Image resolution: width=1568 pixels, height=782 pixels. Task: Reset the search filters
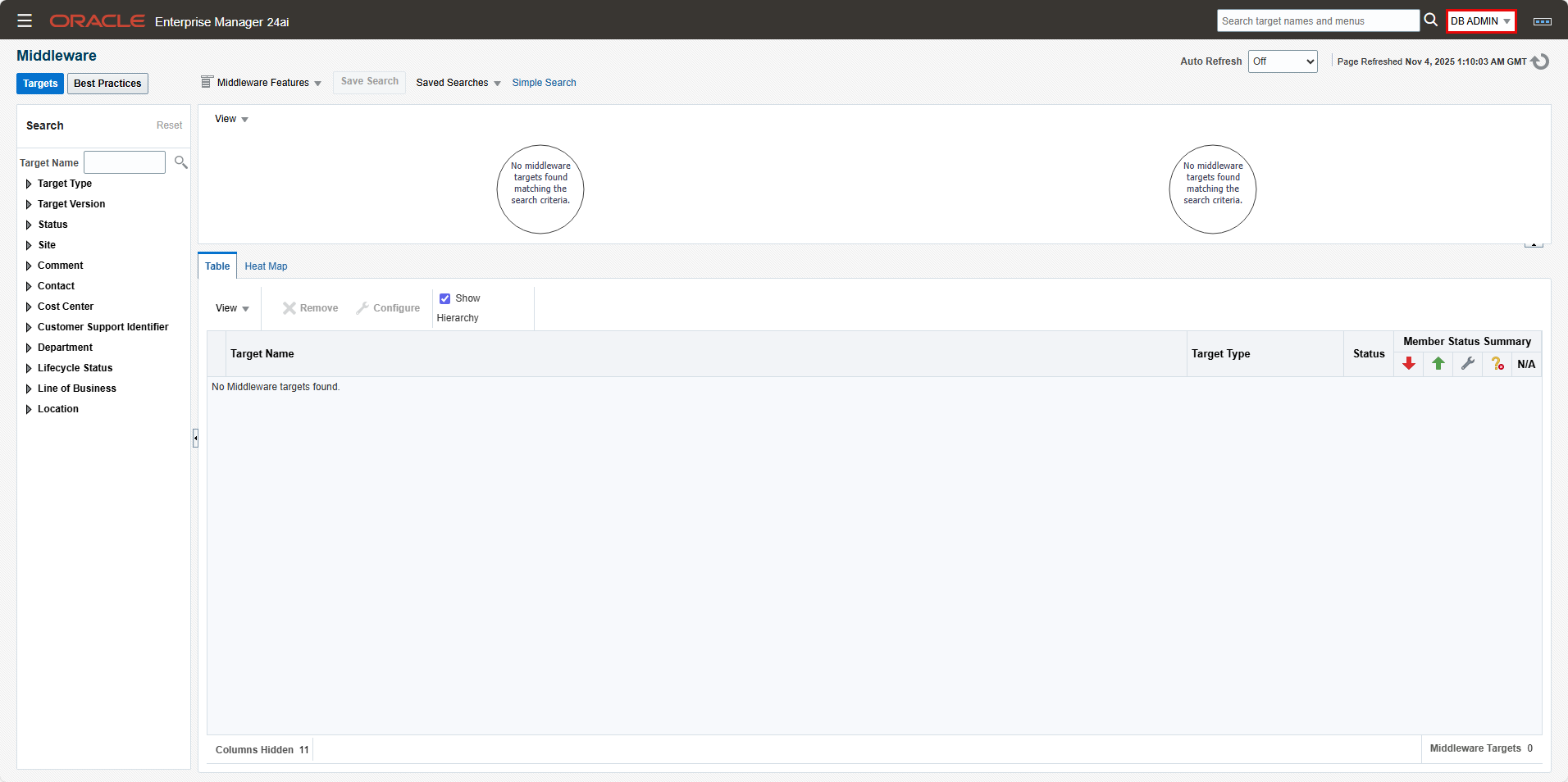[169, 125]
